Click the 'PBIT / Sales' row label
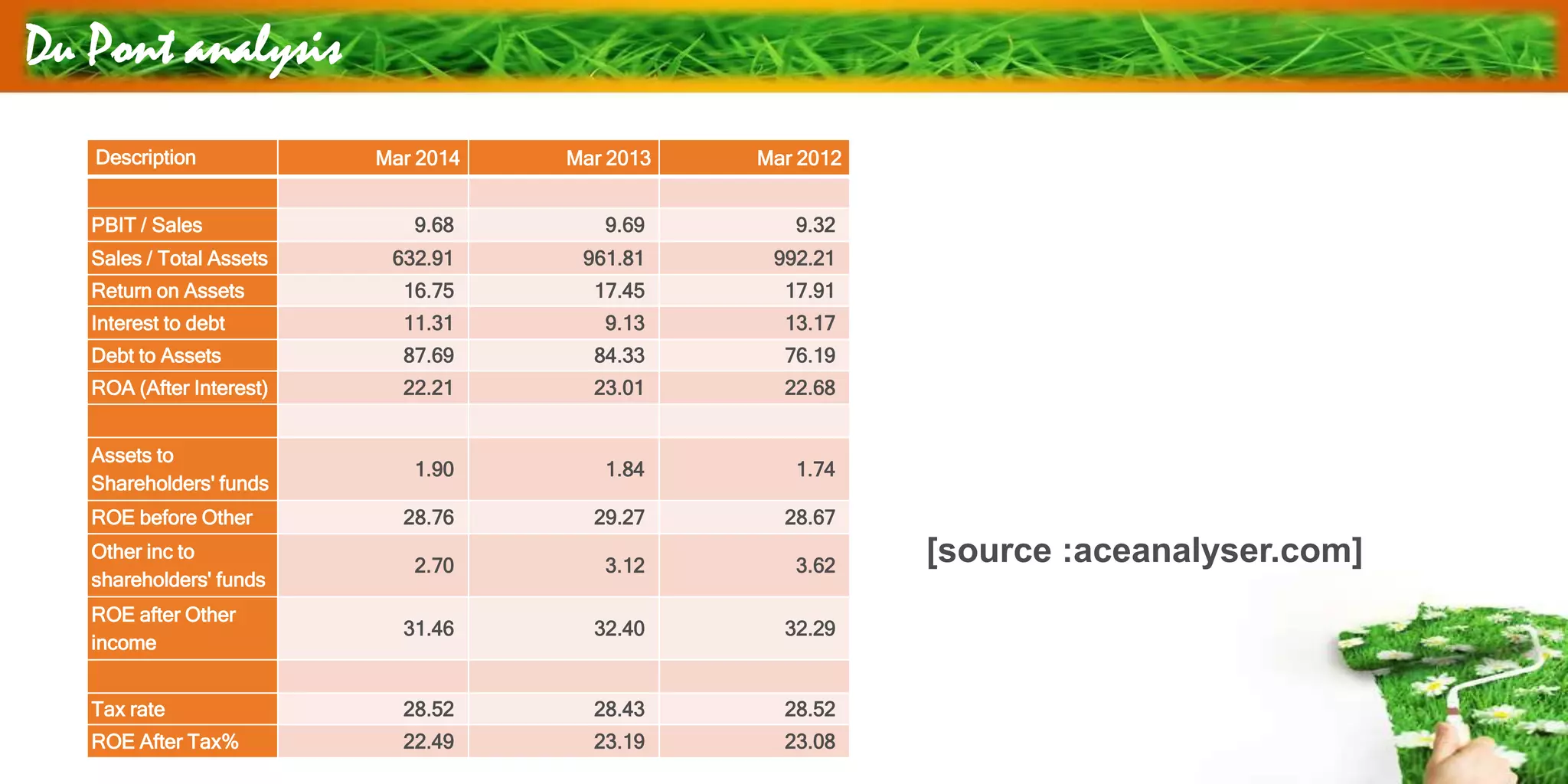The height and width of the screenshot is (784, 1568). pyautogui.click(x=147, y=225)
